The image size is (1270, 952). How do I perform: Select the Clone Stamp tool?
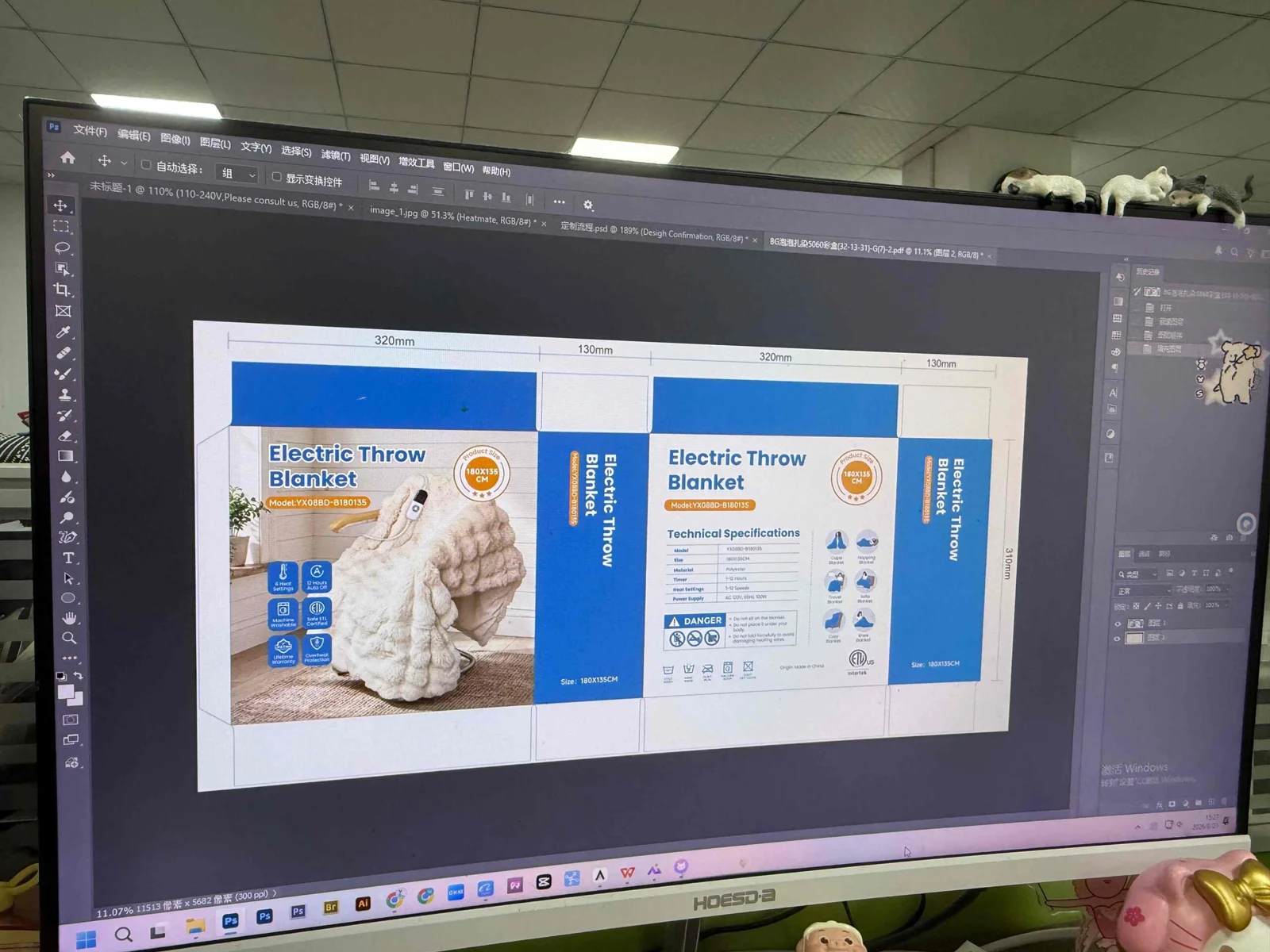64,393
